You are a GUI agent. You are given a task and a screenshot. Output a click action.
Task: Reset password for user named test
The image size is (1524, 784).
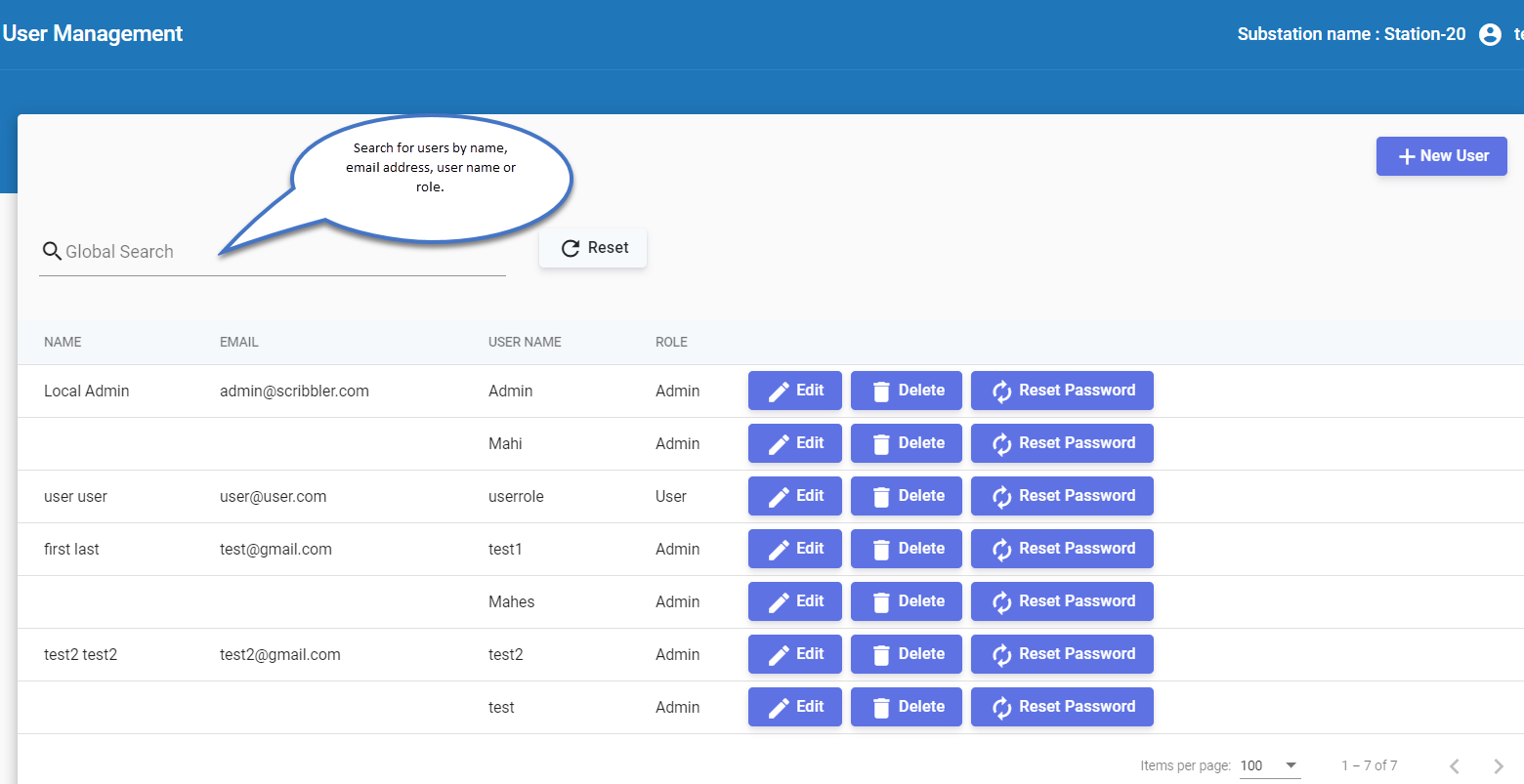point(1062,707)
